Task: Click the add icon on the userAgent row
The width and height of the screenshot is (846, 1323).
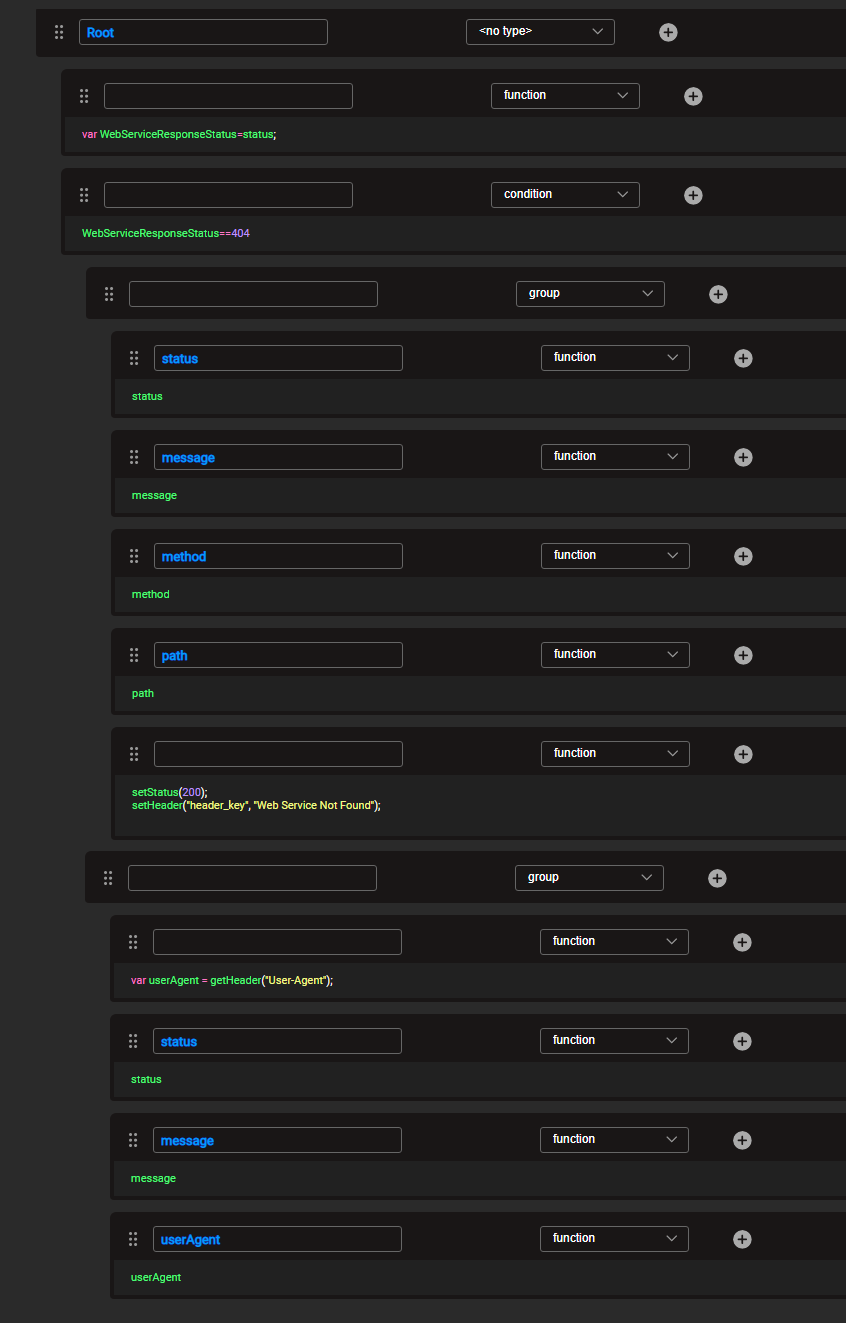Action: pos(742,1239)
